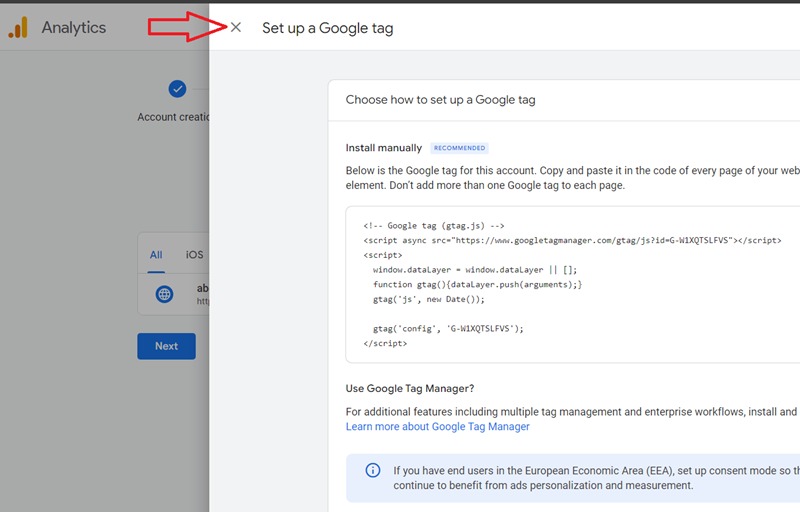Click the window.dataLayer code line

474,270
